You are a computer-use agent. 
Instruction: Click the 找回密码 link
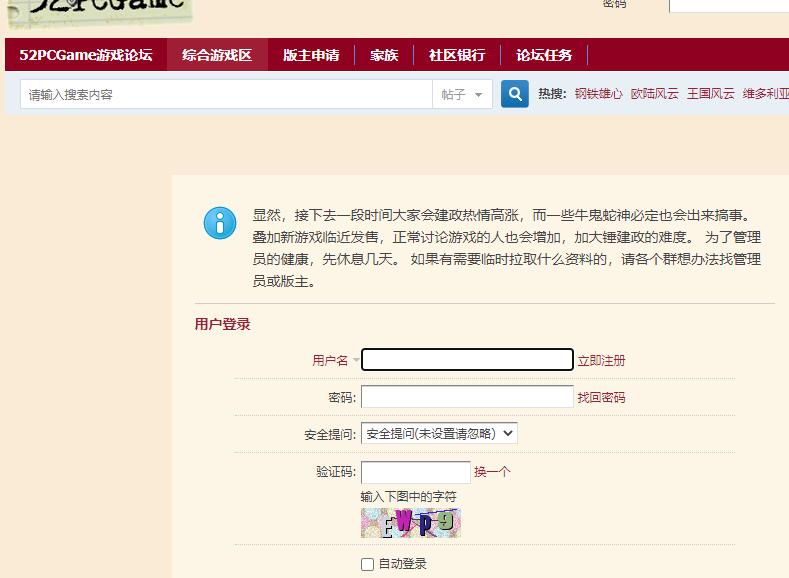click(601, 397)
